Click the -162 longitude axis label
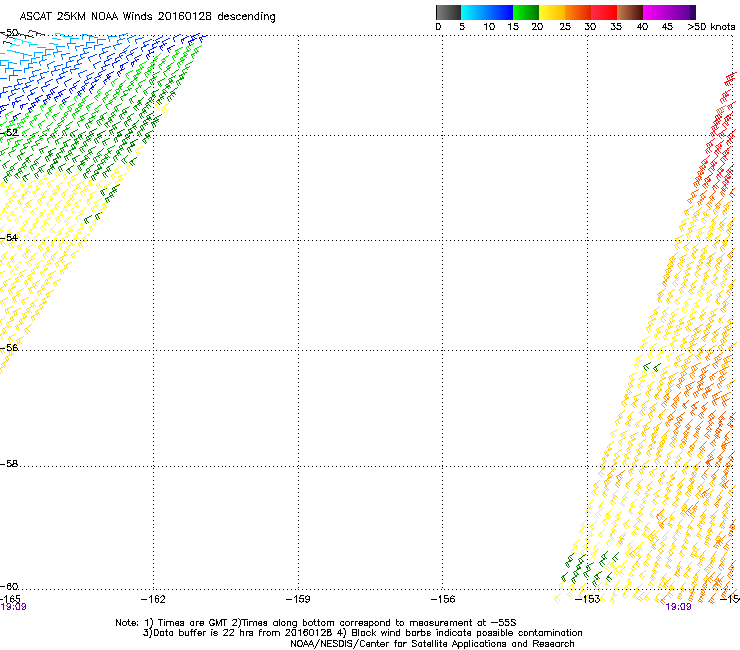 (x=153, y=599)
